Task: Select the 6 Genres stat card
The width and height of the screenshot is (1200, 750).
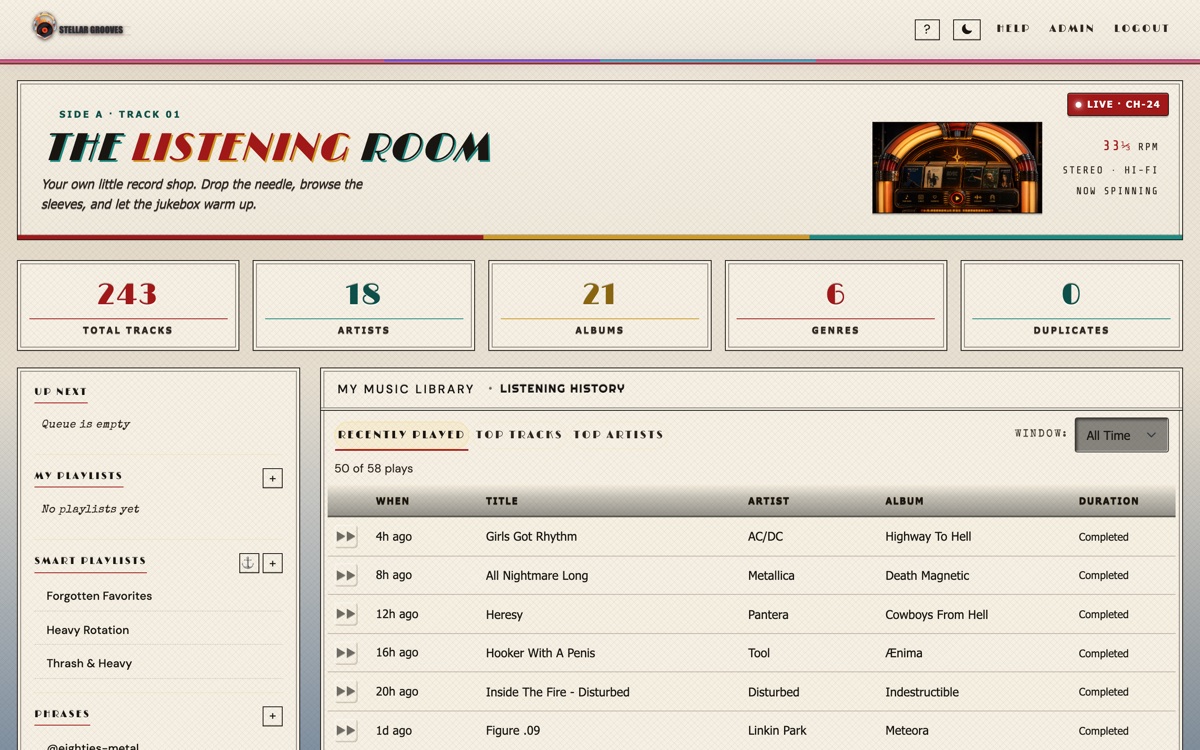Action: 836,306
